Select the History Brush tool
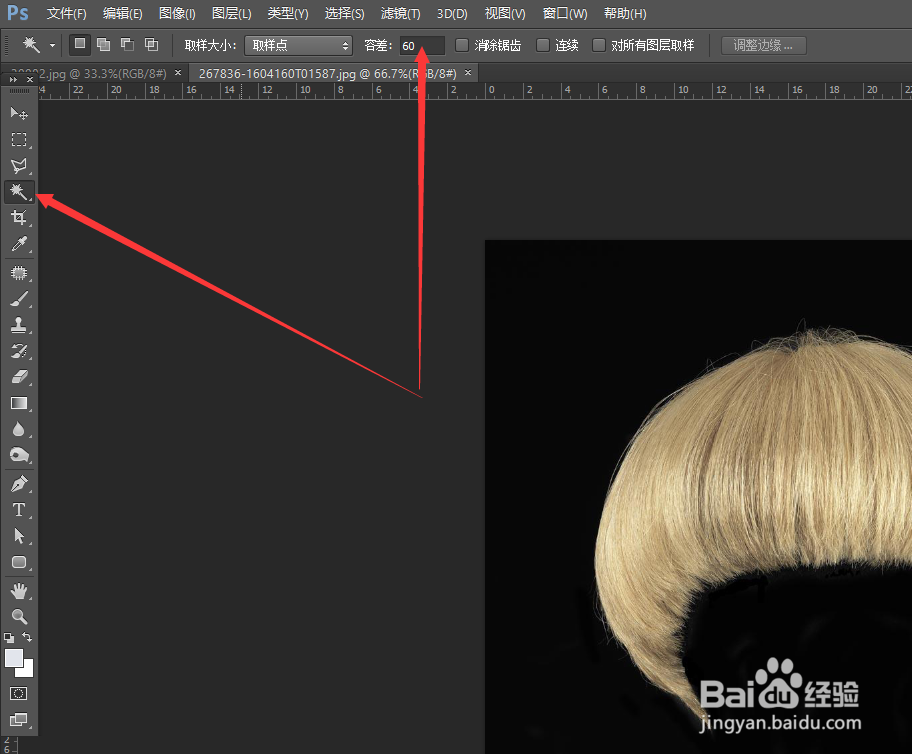 point(19,351)
